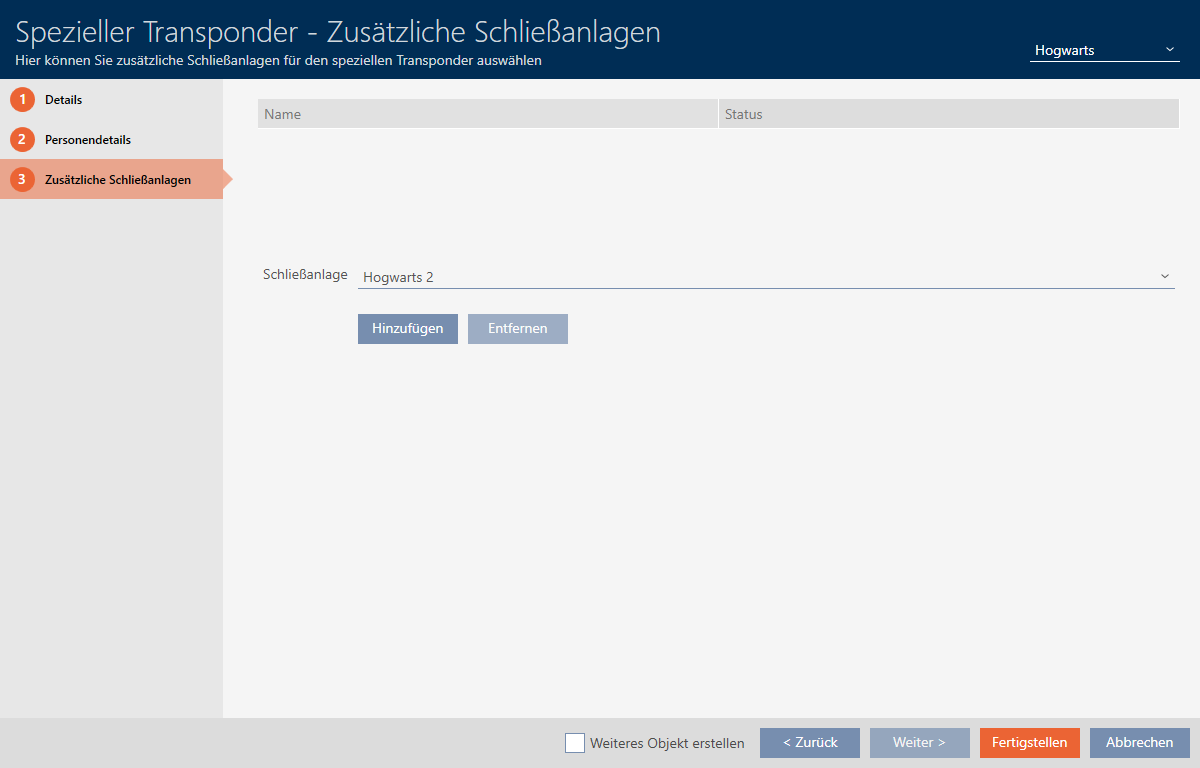Click the orange step 2 circle icon
Image resolution: width=1200 pixels, height=768 pixels.
(22, 140)
